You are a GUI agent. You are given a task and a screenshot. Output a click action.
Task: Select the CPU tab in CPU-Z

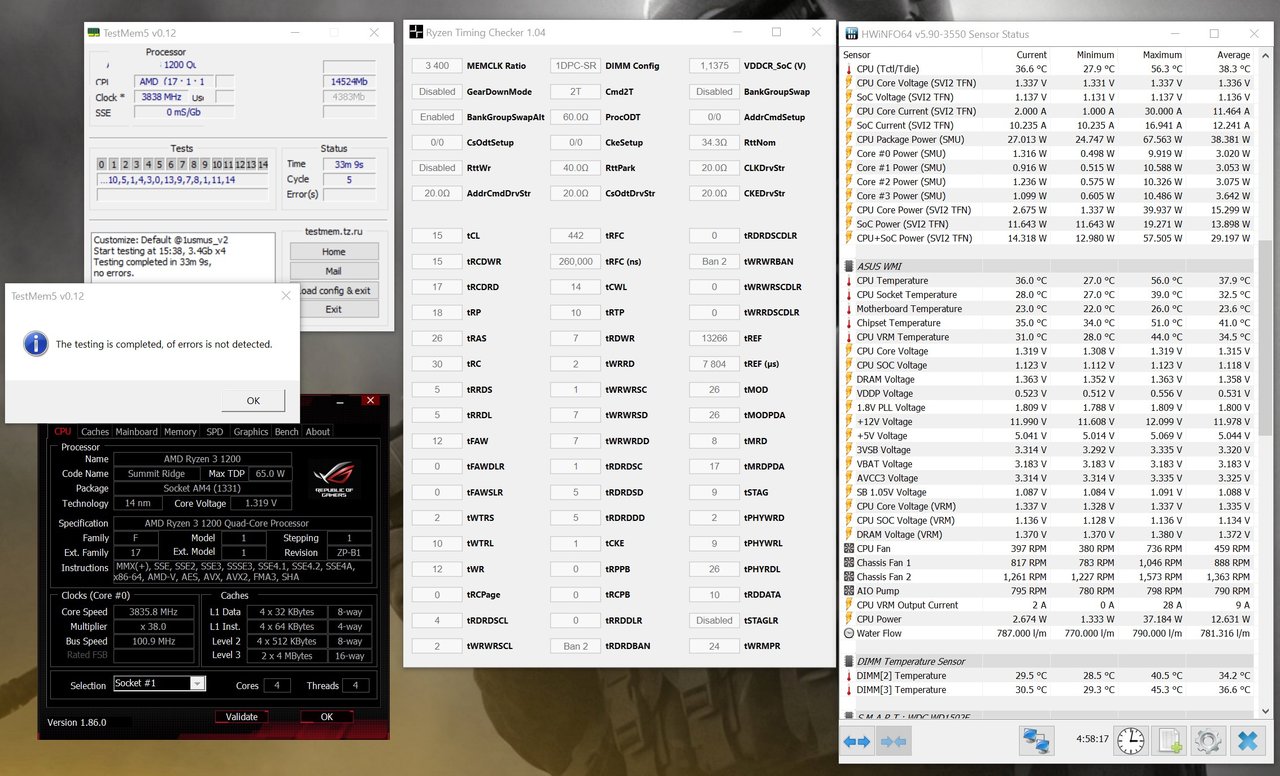62,432
